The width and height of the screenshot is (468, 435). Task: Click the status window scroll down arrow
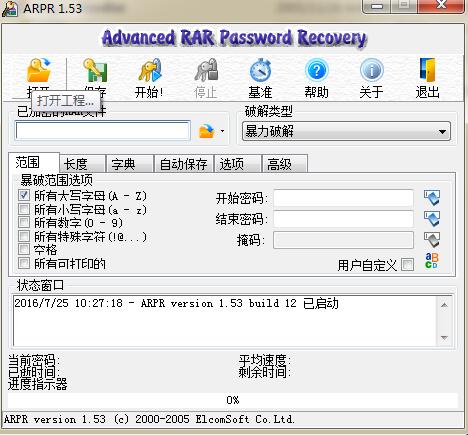(x=444, y=337)
